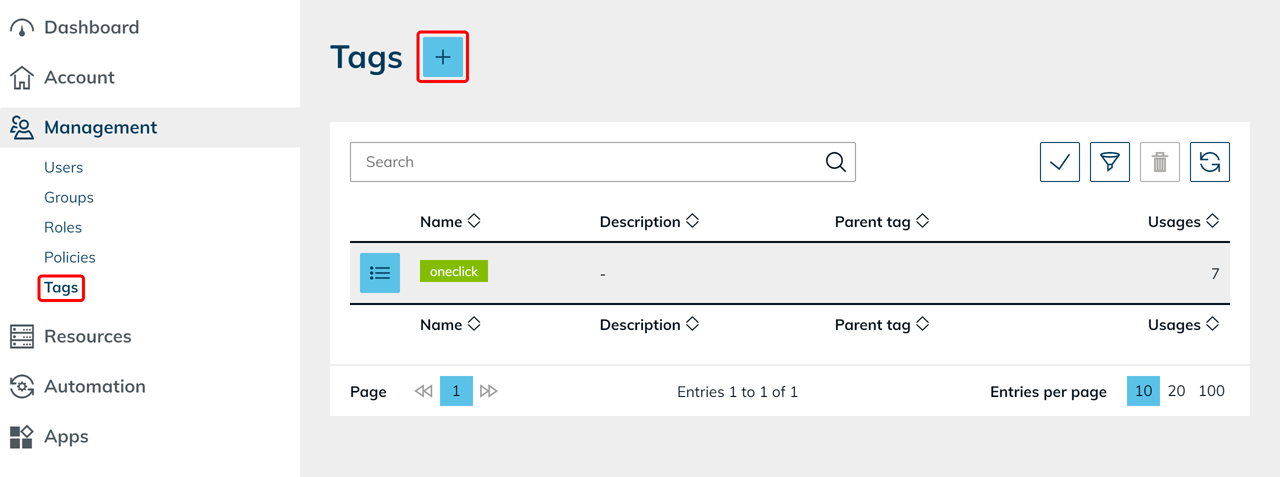Open the oneclick row actions menu icon
The width and height of the screenshot is (1280, 477).
[380, 273]
